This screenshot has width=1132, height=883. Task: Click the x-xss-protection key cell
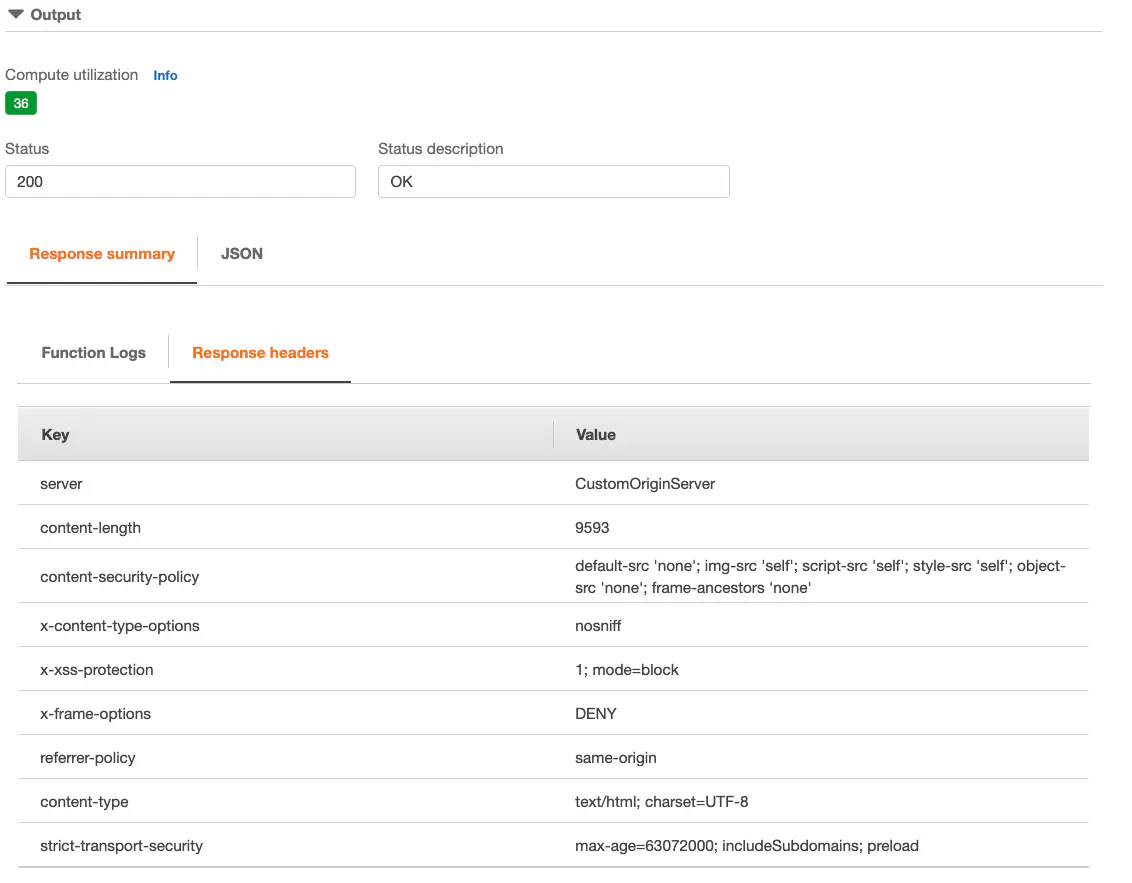coord(97,670)
